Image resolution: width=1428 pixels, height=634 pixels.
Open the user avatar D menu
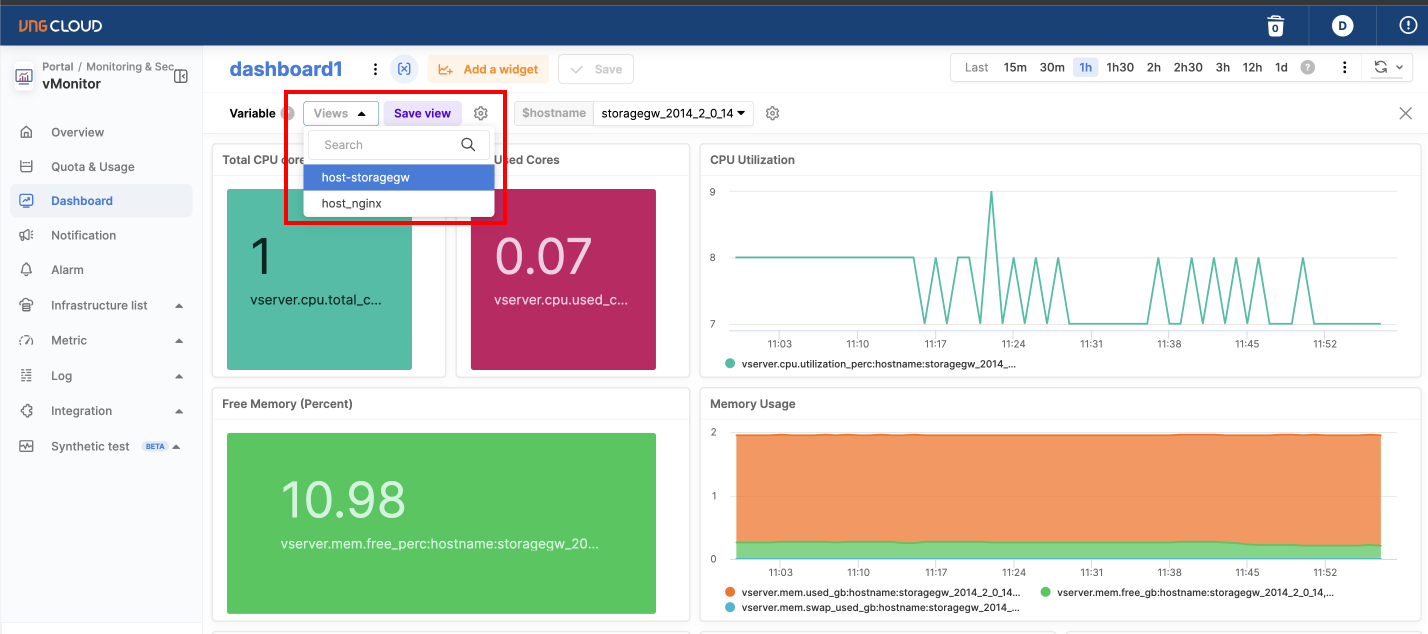coord(1342,26)
